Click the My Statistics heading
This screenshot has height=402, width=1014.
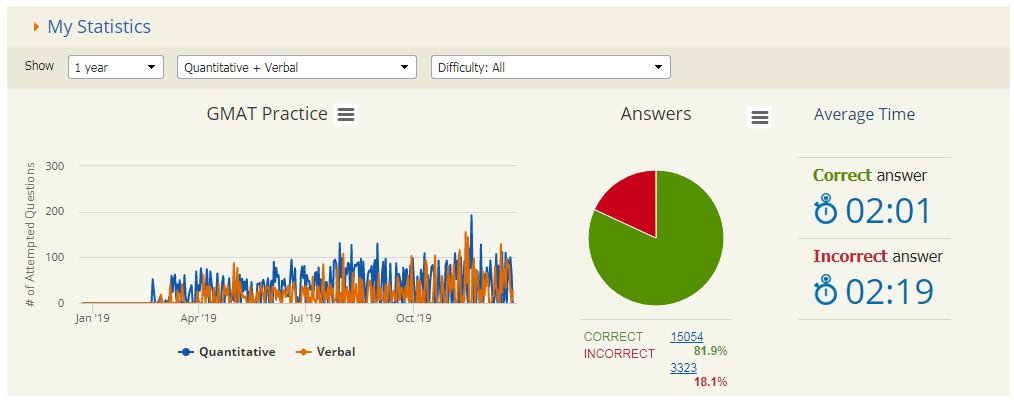point(99,27)
